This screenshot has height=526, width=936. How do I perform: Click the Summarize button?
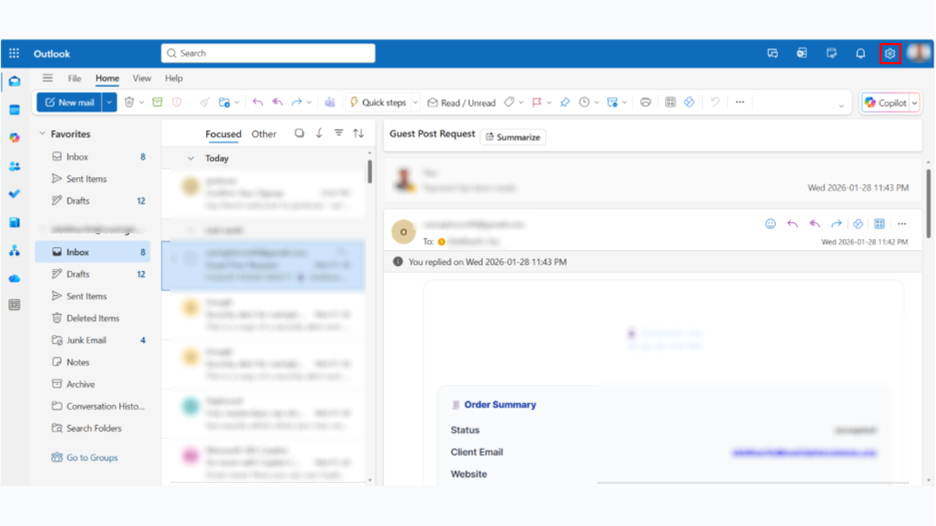pyautogui.click(x=513, y=137)
